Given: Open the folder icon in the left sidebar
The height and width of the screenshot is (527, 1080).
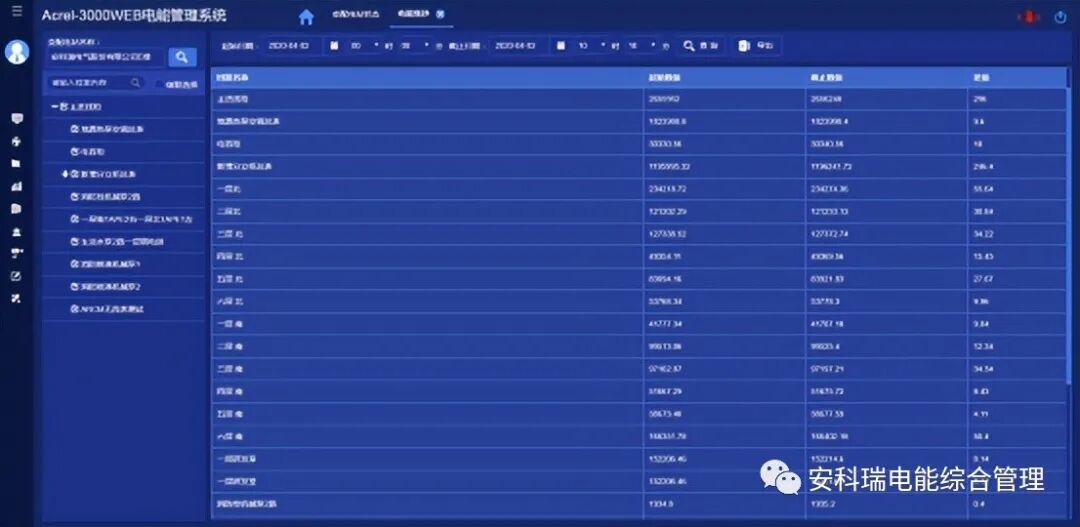Looking at the screenshot, I should click(17, 164).
